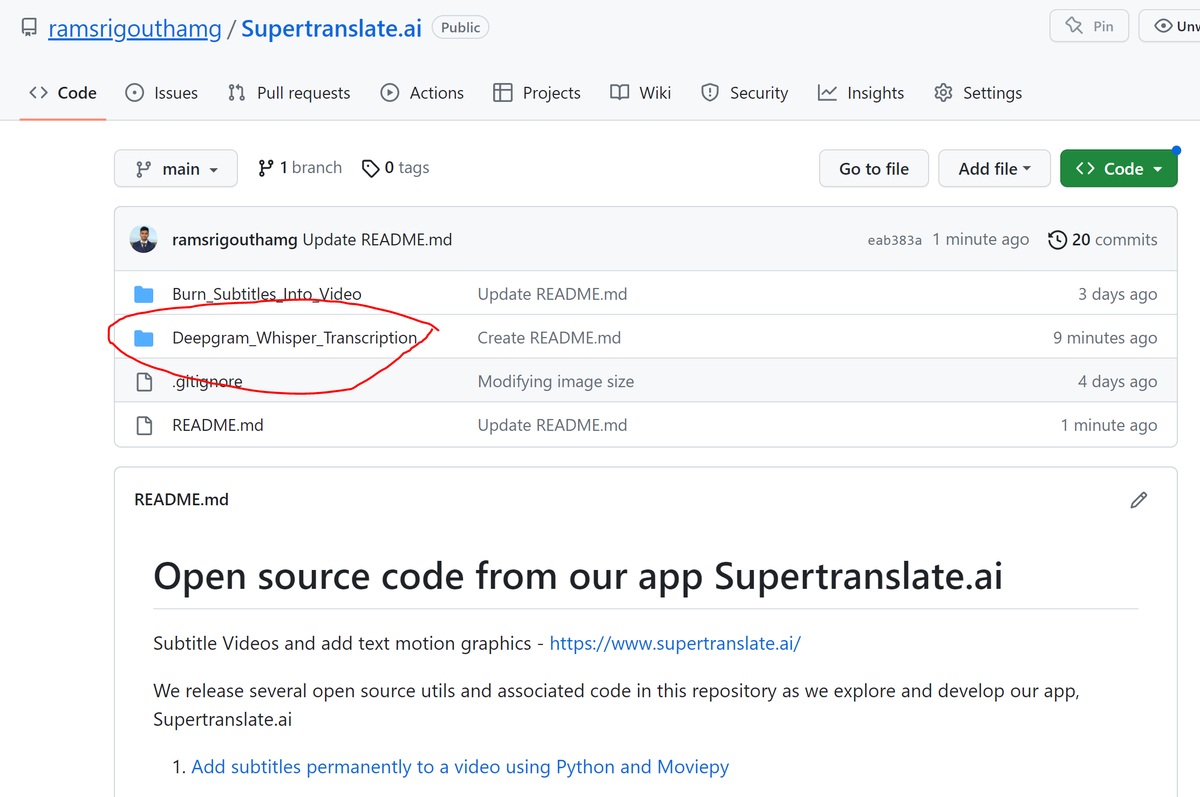Click the Wiki book icon

(620, 93)
